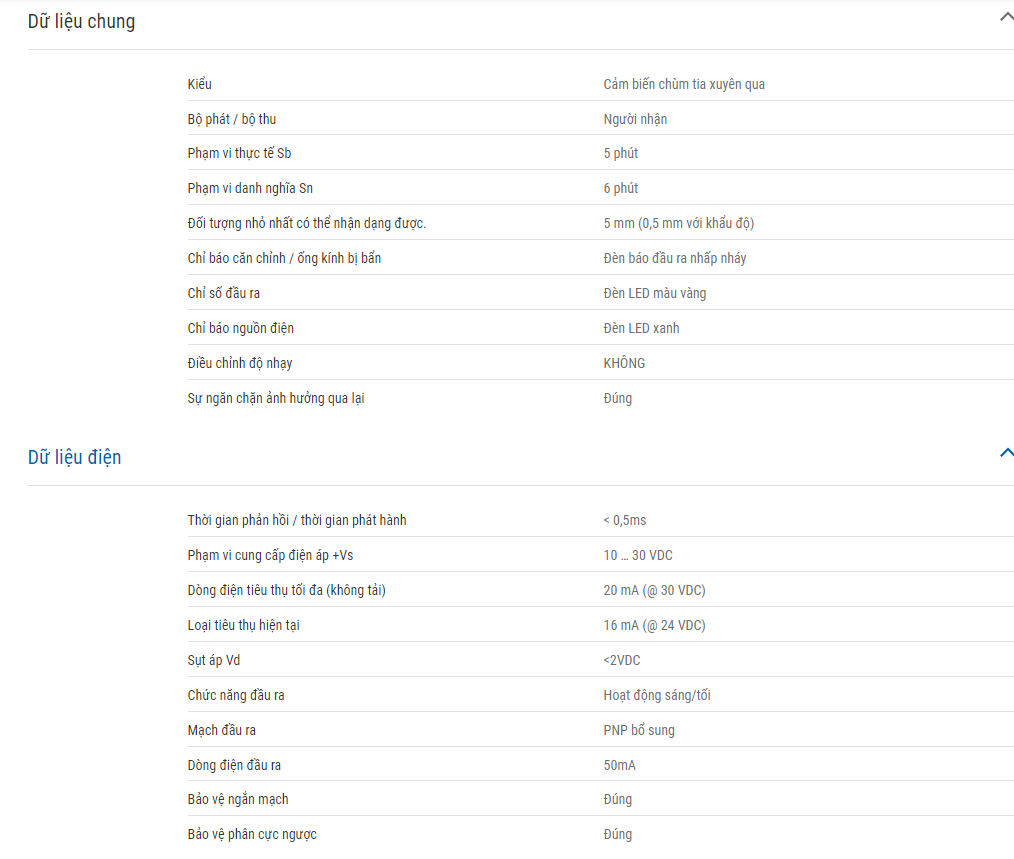1014x859 pixels.
Task: Click the Cảm biến chùm tia xuyên qua value
Action: (x=684, y=84)
